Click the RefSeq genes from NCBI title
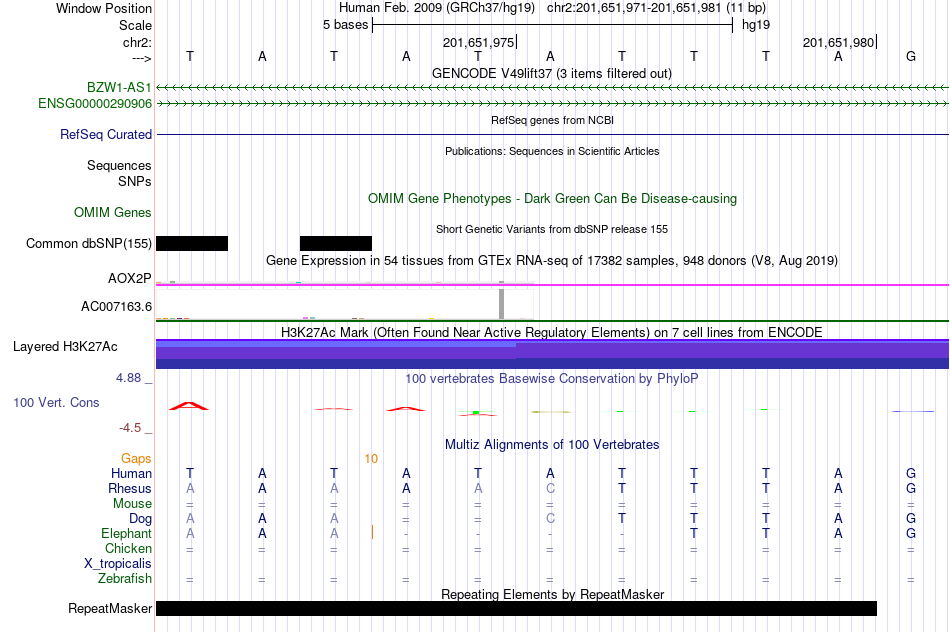The height and width of the screenshot is (632, 950). pyautogui.click(x=553, y=120)
